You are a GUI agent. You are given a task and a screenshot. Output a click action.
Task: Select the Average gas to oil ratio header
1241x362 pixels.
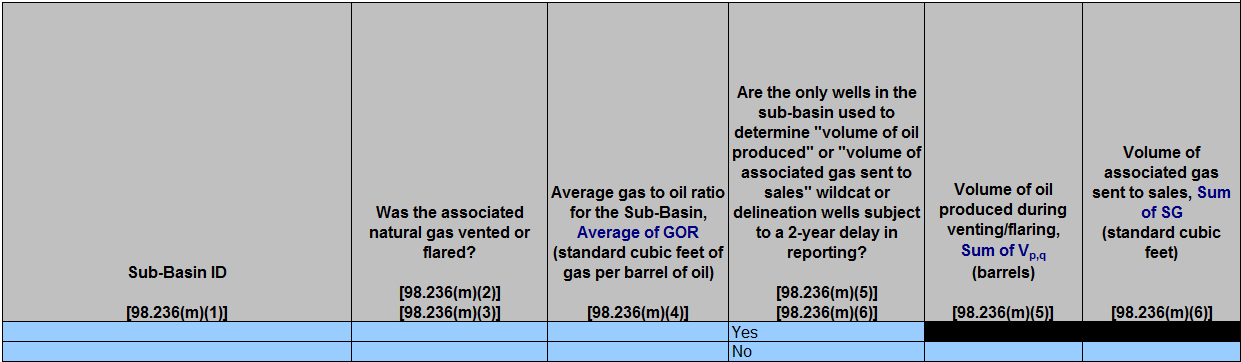coord(638,162)
